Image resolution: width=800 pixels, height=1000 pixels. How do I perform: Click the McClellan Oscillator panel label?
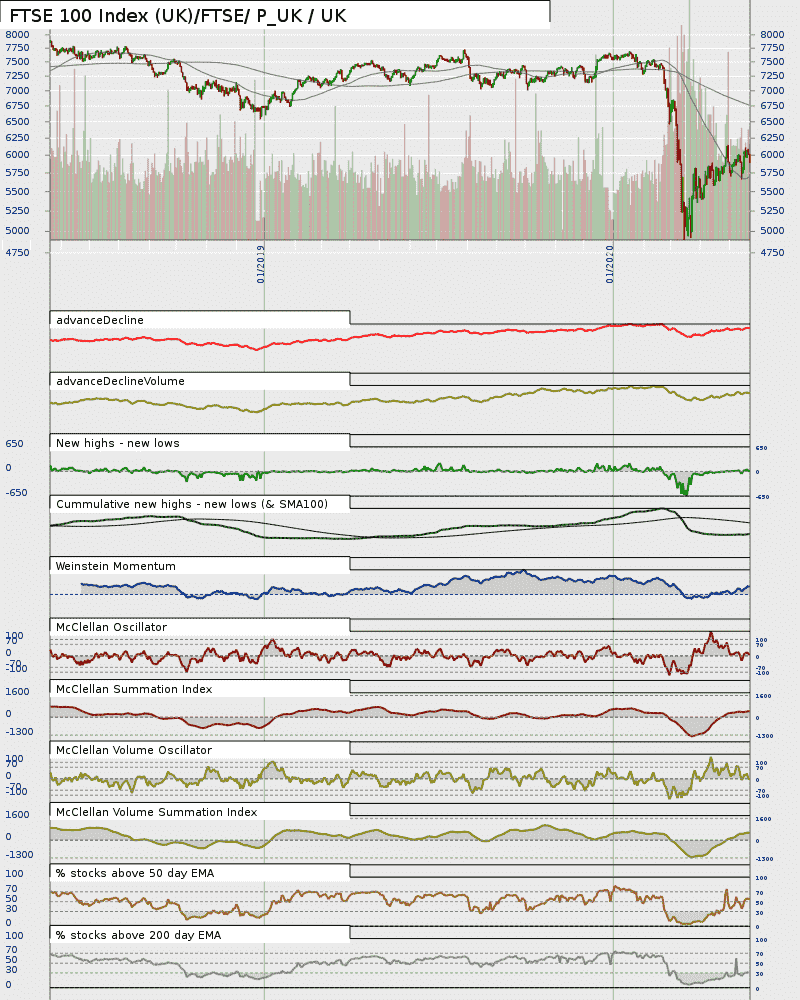pos(111,628)
